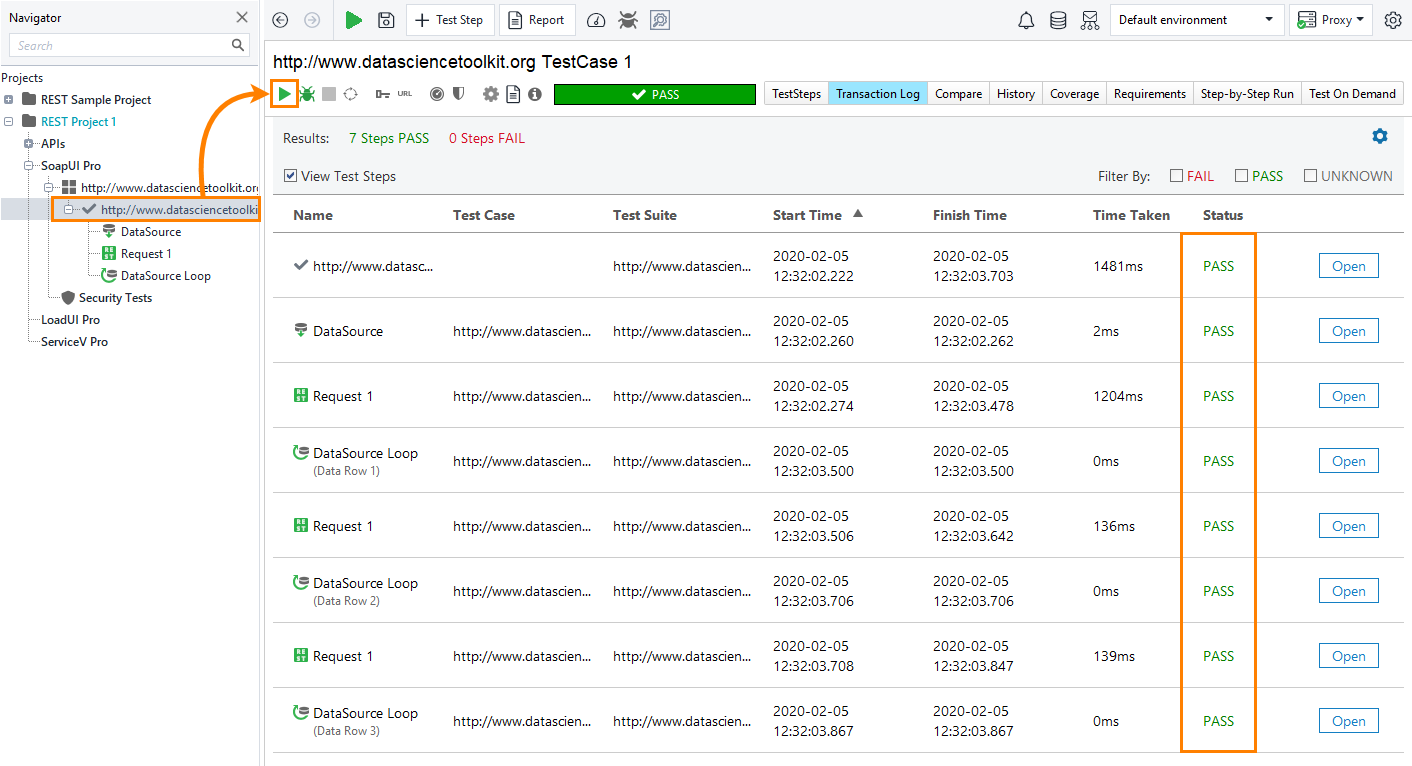
Task: Focus the Navigator search field
Action: pyautogui.click(x=120, y=45)
